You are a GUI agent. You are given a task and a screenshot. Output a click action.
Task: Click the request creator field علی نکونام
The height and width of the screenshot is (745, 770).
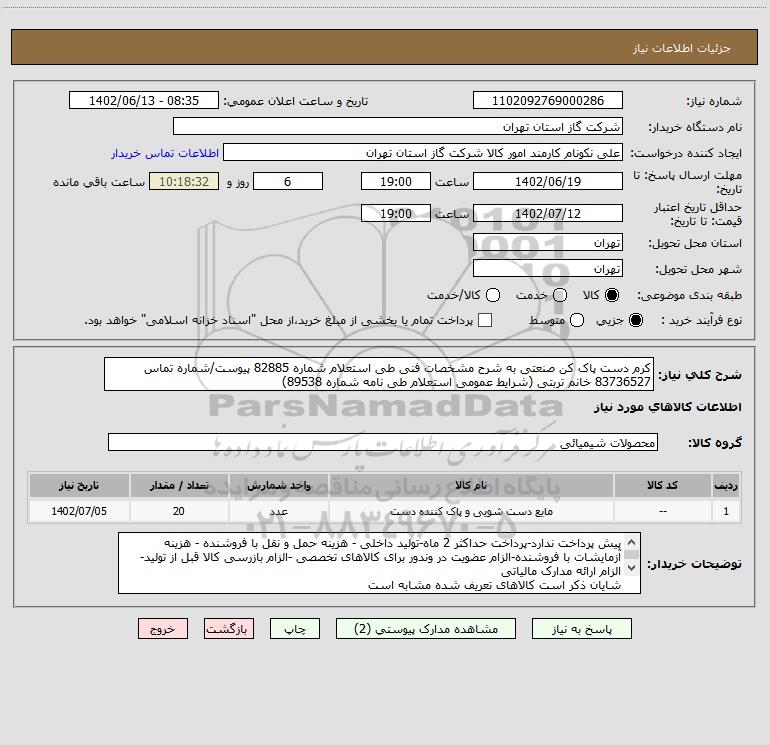(x=423, y=153)
